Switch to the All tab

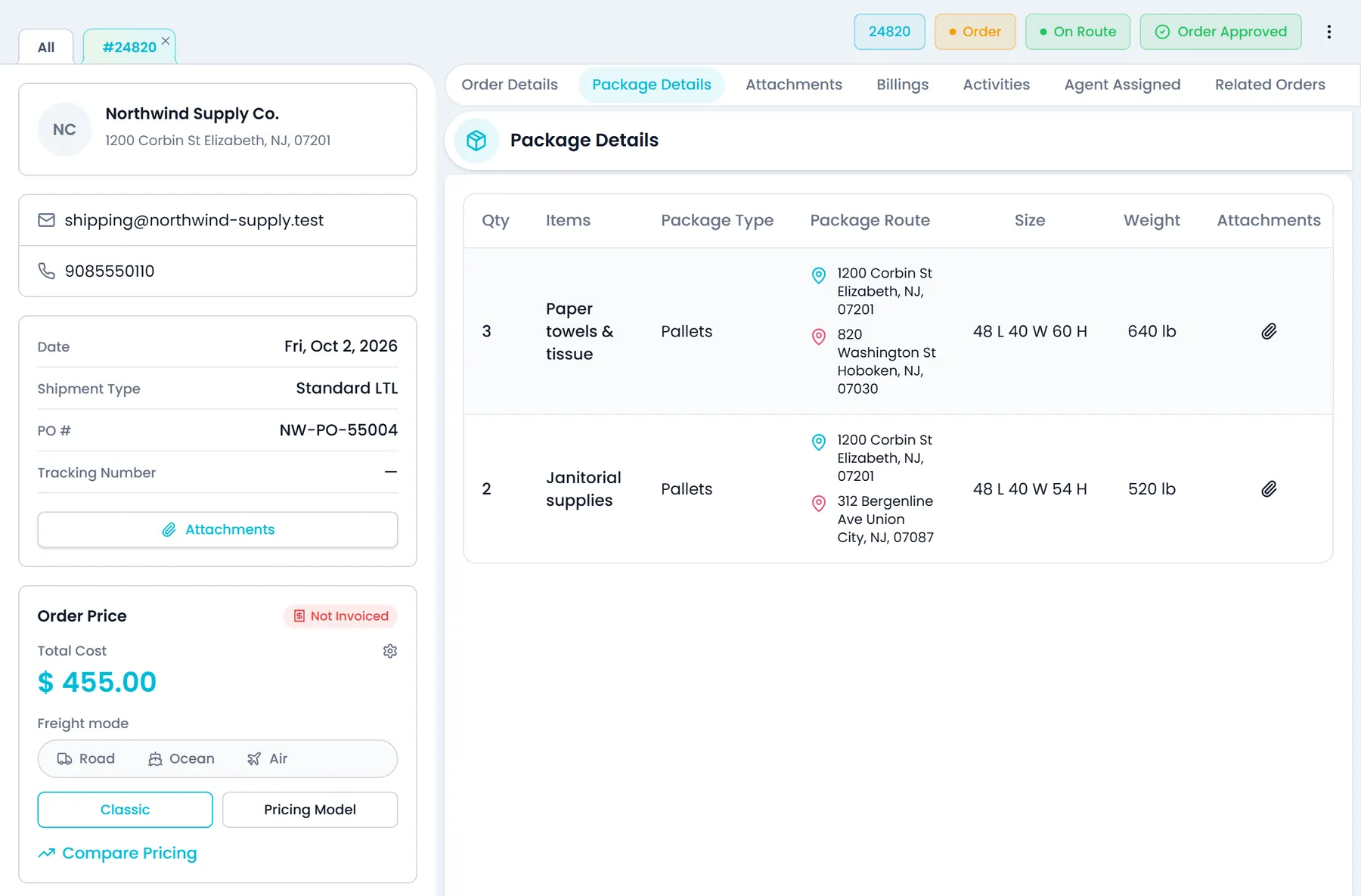46,47
